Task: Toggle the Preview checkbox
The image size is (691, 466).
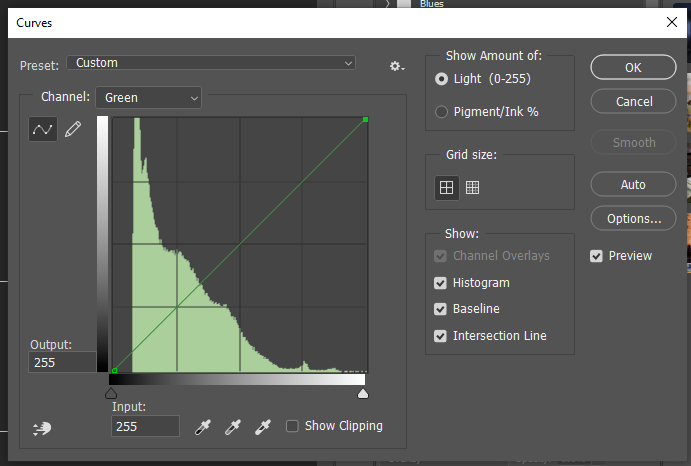Action: point(596,256)
